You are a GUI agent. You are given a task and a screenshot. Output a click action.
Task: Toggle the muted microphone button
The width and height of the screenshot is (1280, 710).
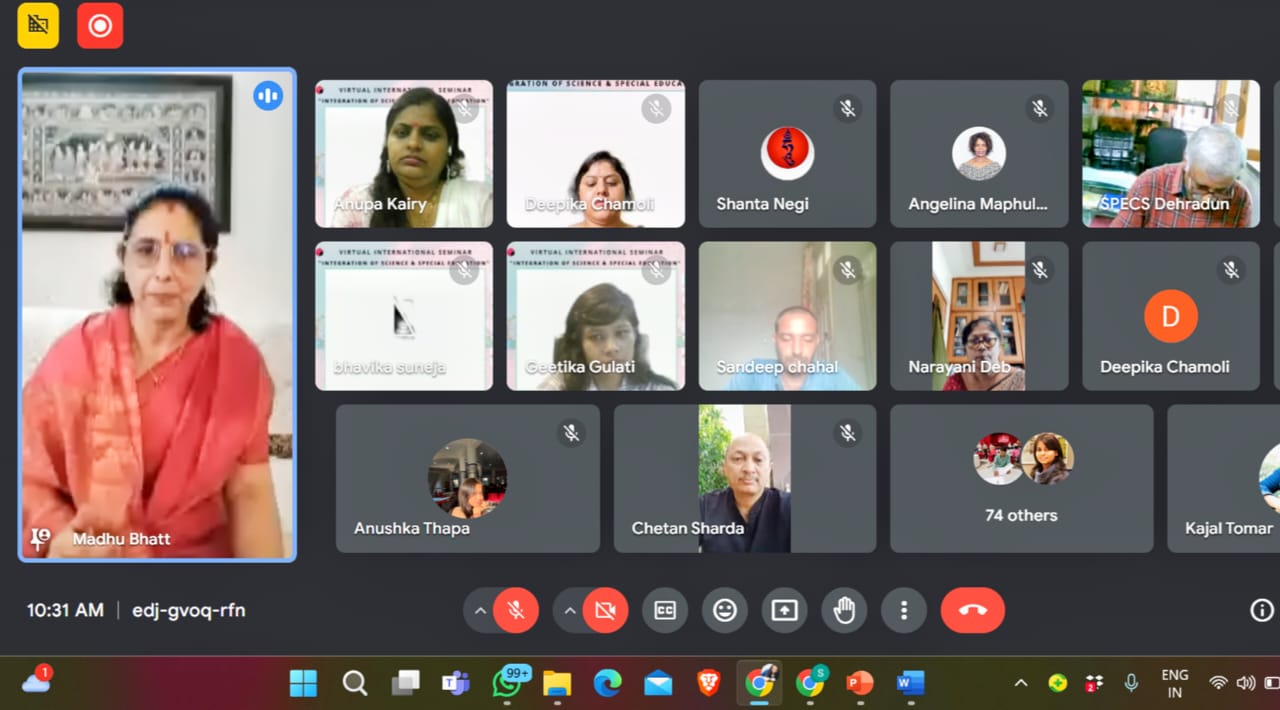[516, 610]
